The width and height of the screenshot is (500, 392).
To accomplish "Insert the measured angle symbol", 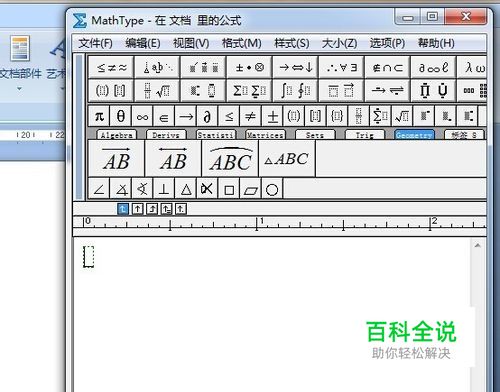I will 121,189.
